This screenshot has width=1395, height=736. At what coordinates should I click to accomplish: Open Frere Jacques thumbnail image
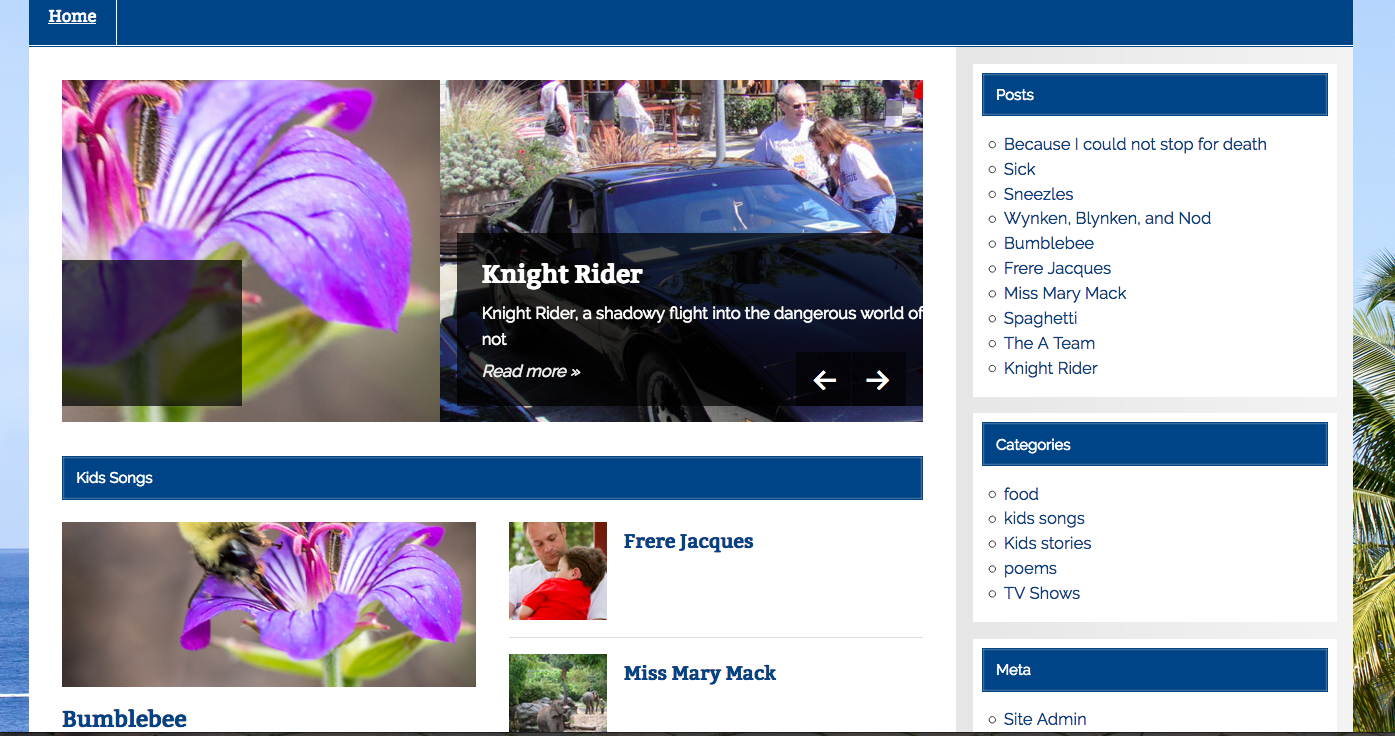click(x=558, y=571)
